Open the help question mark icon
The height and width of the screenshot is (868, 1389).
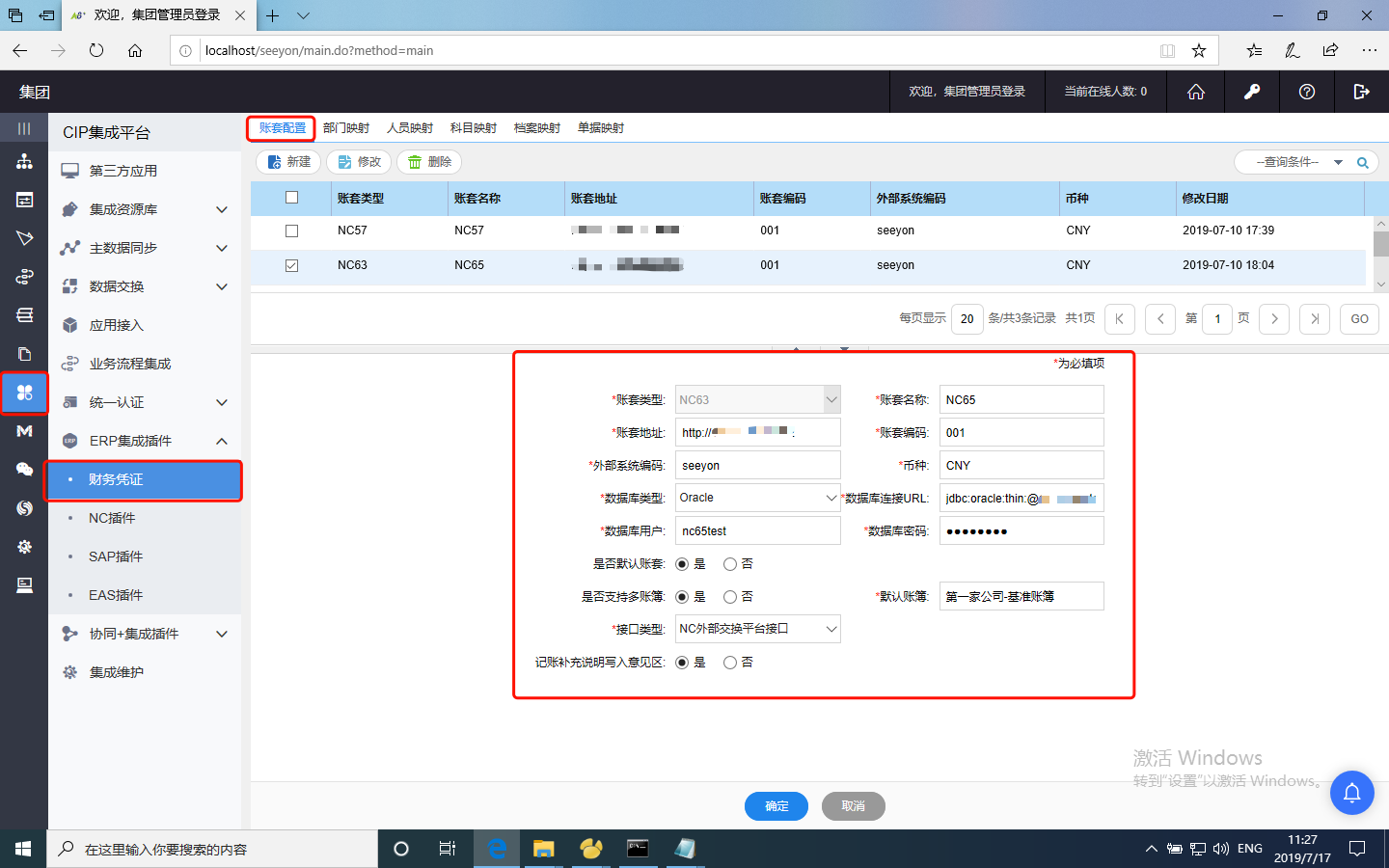[1306, 92]
